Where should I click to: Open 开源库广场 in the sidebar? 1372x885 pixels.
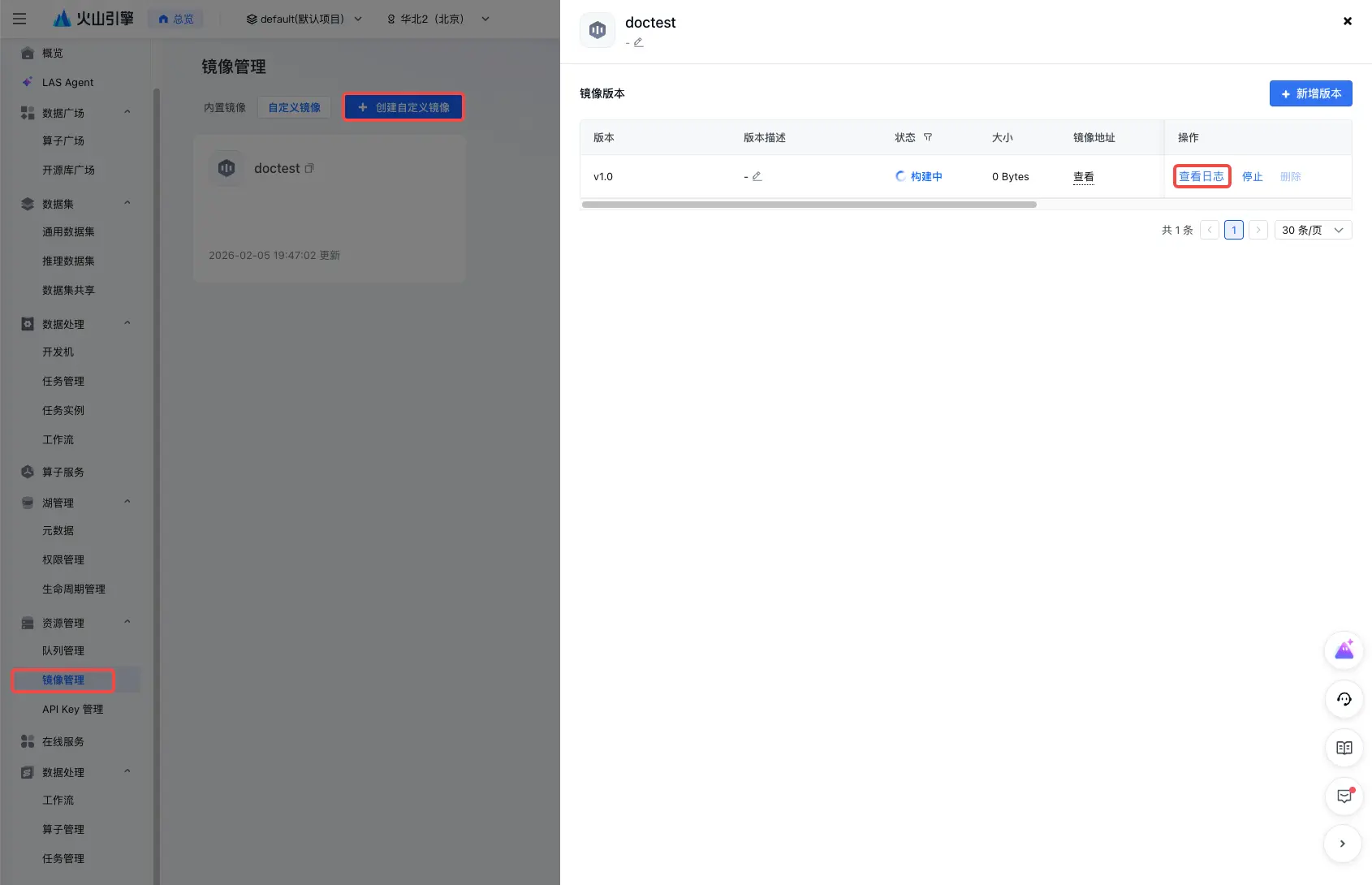68,170
